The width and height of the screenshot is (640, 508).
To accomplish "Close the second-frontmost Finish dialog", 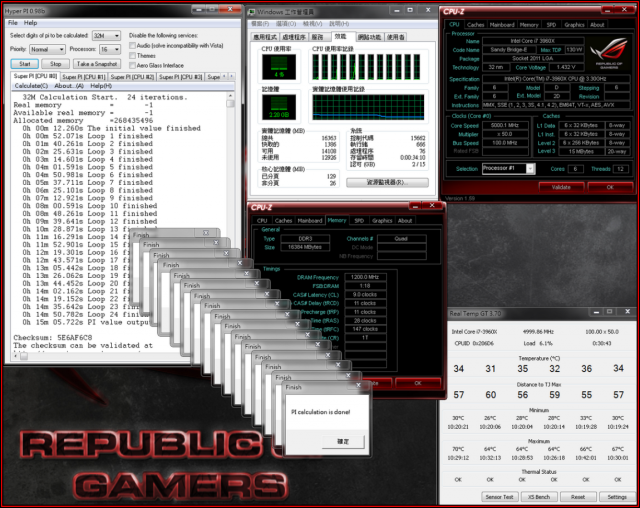I will (x=348, y=375).
